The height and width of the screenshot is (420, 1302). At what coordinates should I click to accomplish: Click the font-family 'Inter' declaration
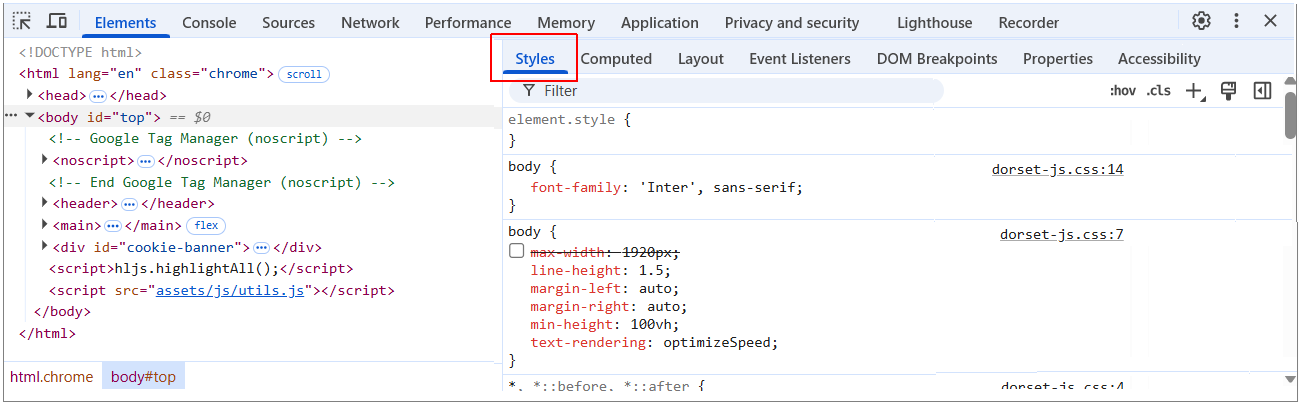click(x=667, y=187)
